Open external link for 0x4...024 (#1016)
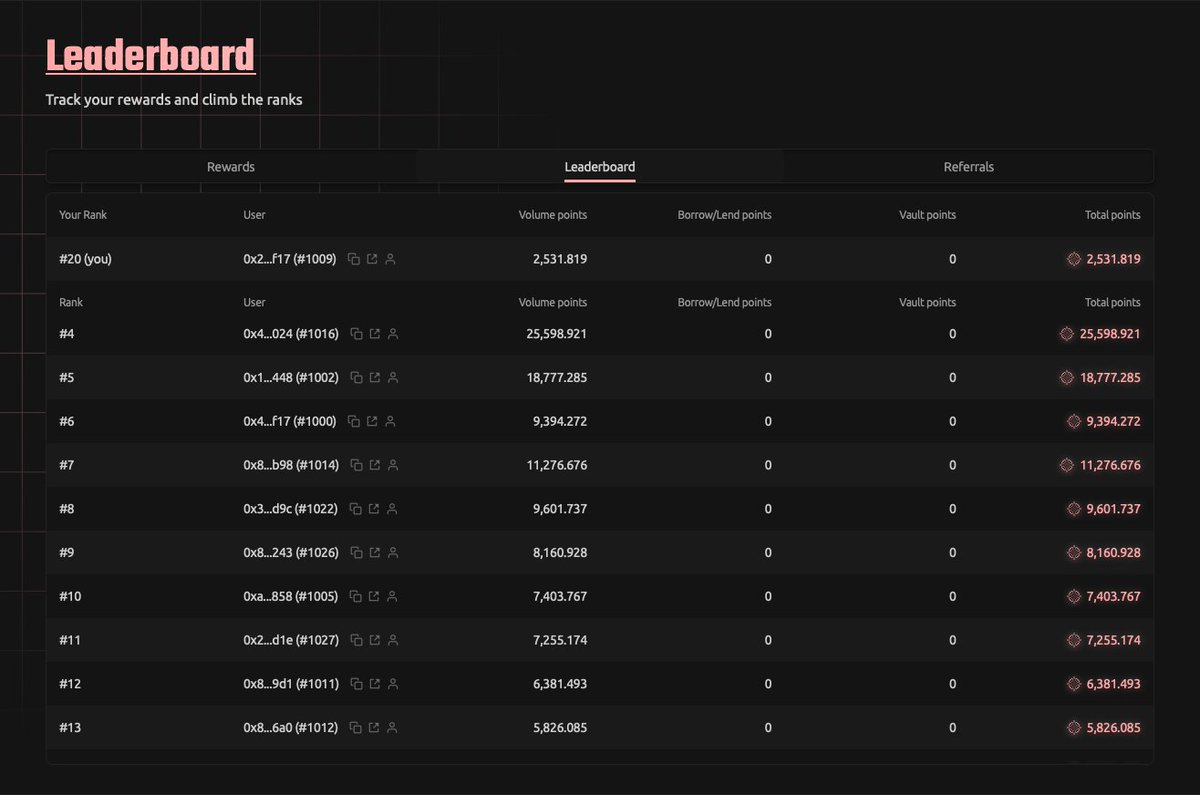Screen dimensions: 1200x795 pos(374,334)
